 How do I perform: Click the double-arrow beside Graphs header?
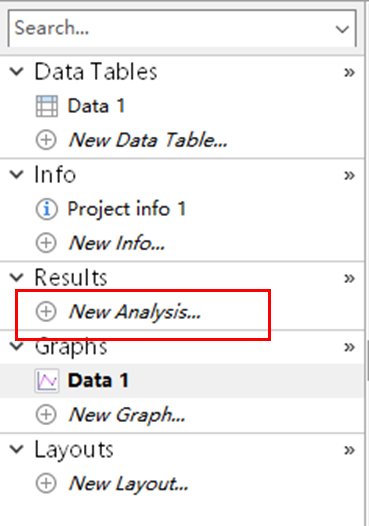349,347
